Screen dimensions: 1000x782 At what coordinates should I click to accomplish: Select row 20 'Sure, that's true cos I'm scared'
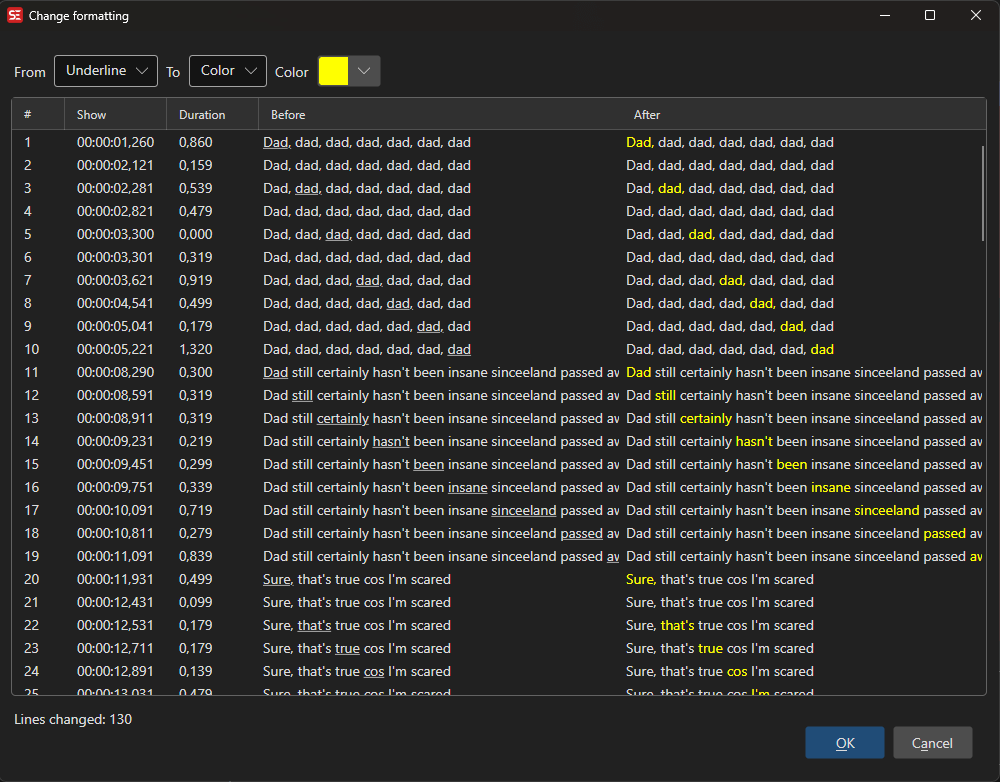point(300,579)
